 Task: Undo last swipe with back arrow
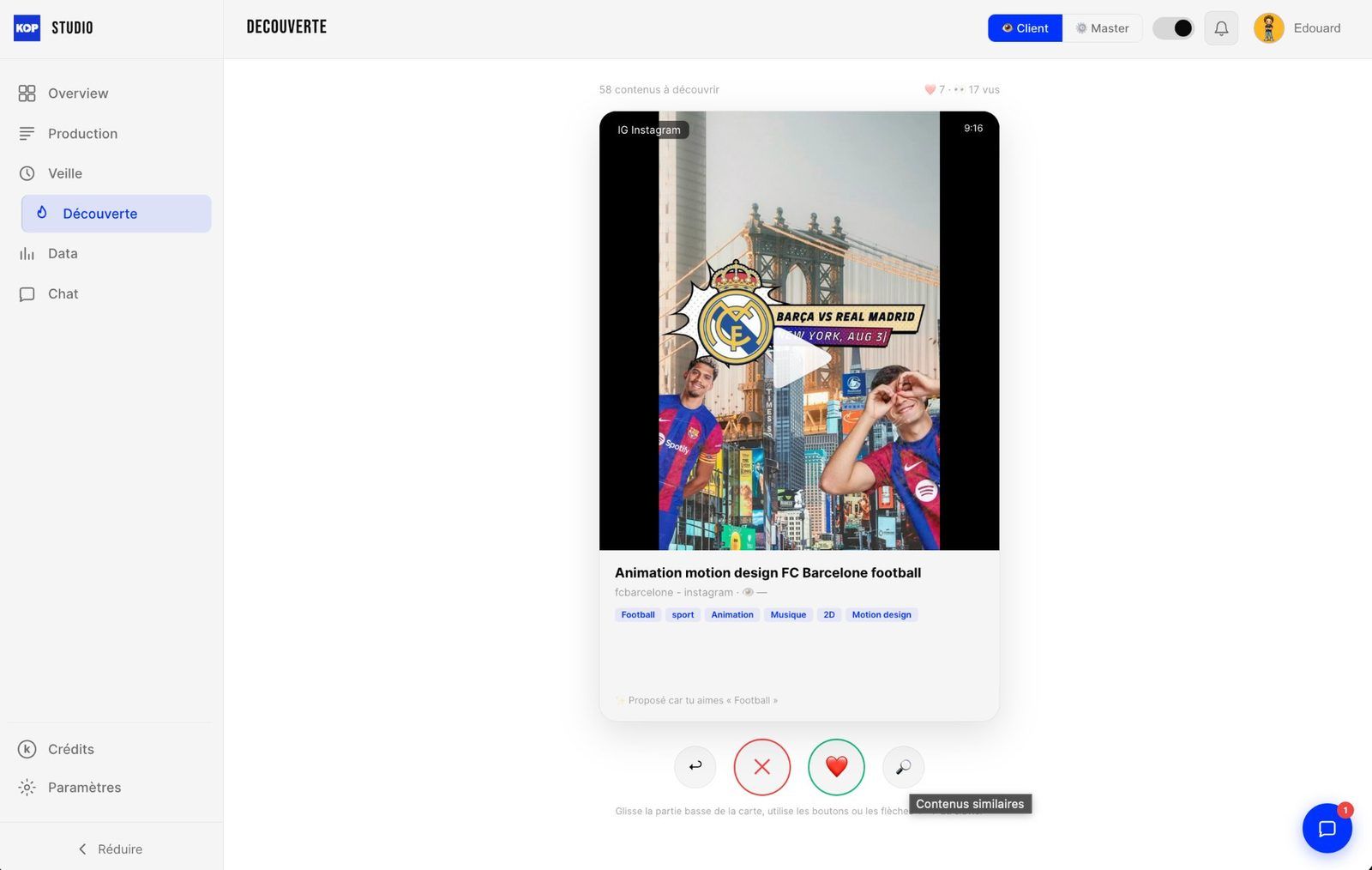click(x=695, y=767)
